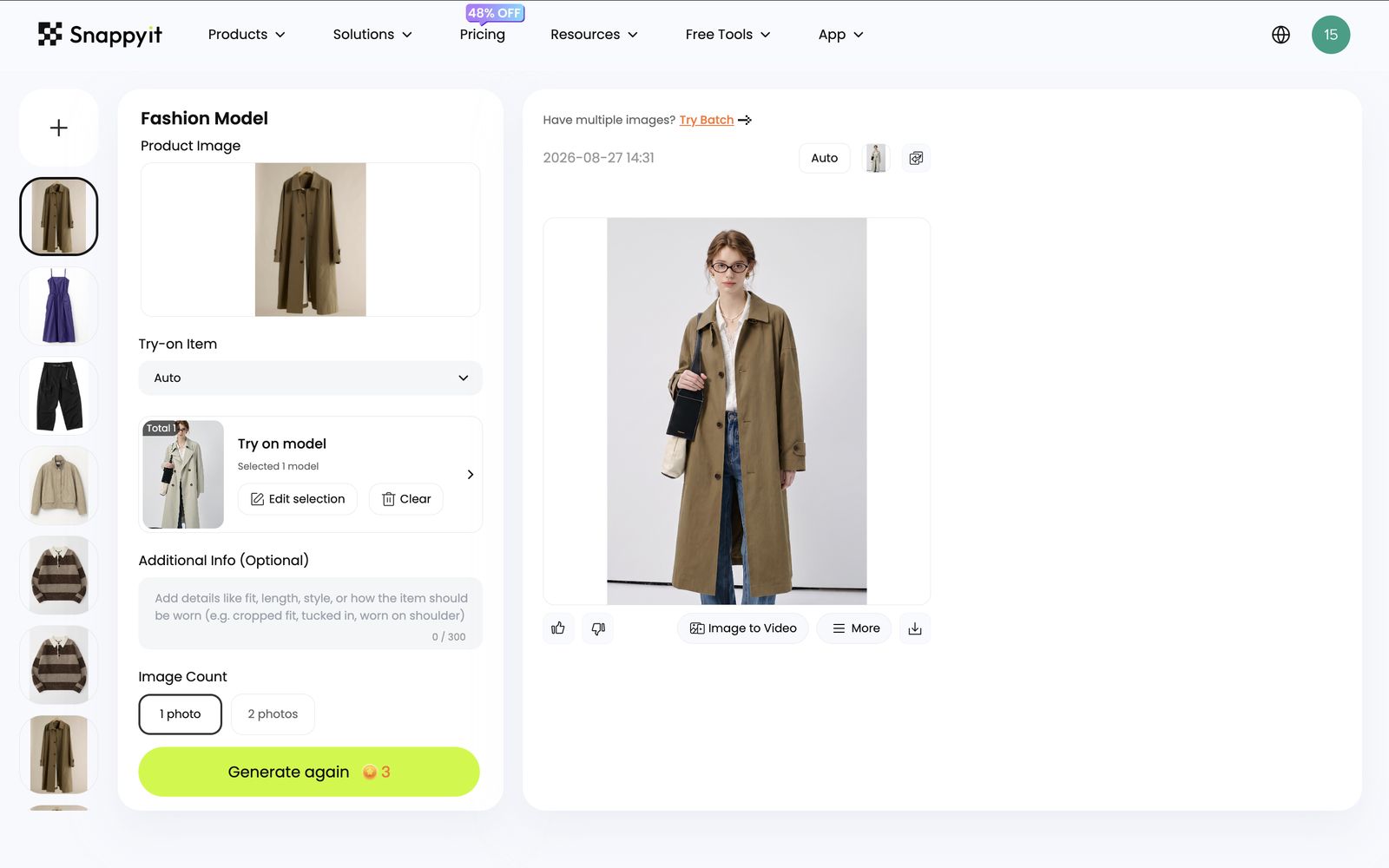Expand the Free Tools menu
1389x868 pixels.
coord(727,35)
